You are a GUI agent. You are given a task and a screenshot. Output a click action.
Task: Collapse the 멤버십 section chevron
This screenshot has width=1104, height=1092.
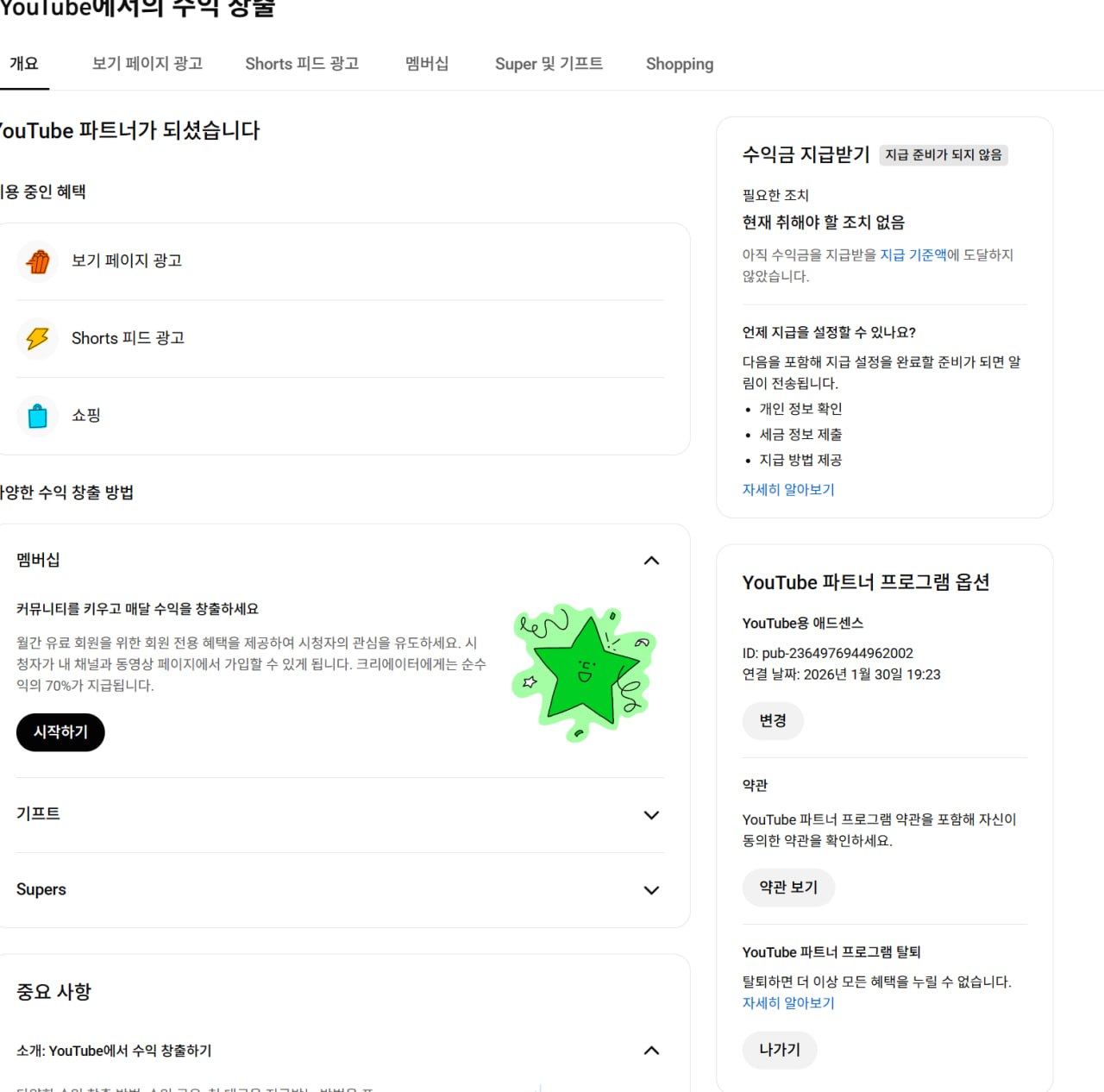pyautogui.click(x=651, y=561)
